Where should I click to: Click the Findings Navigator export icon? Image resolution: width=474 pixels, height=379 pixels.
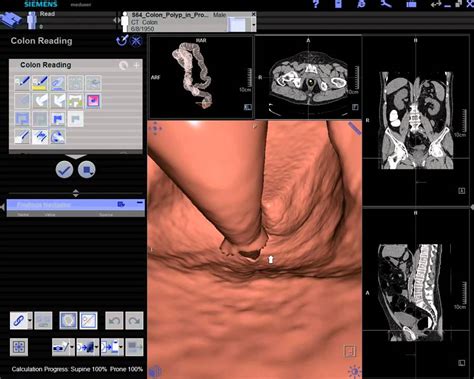tap(121, 204)
